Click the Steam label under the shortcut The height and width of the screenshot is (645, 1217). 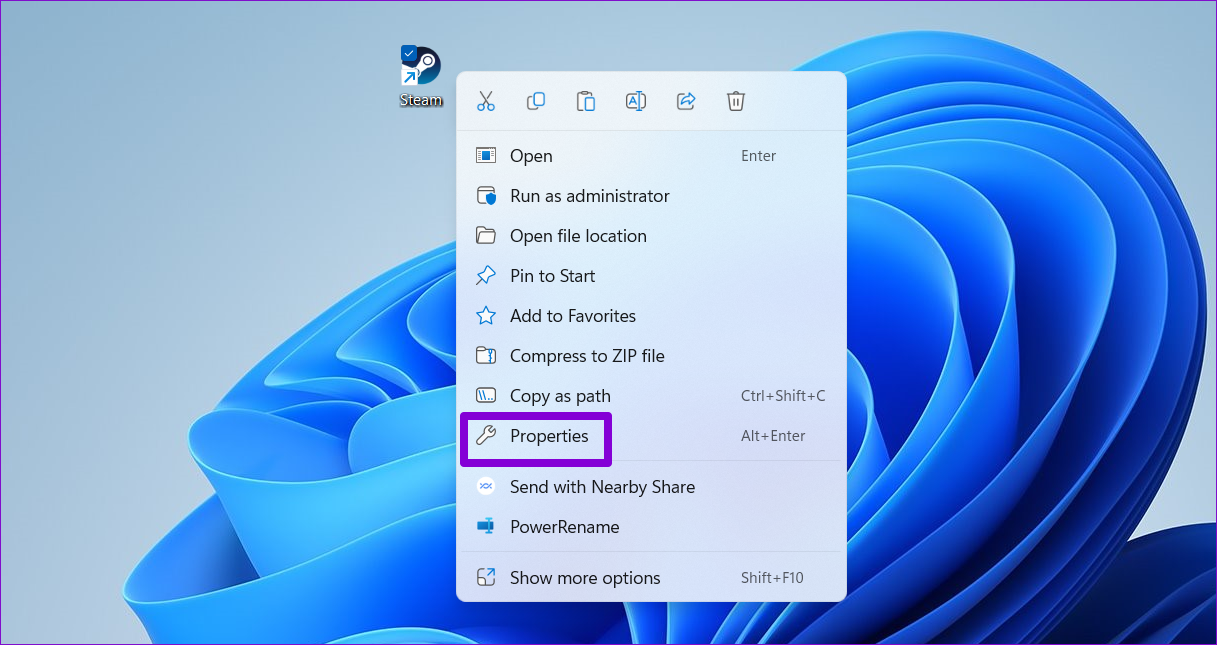tap(421, 99)
